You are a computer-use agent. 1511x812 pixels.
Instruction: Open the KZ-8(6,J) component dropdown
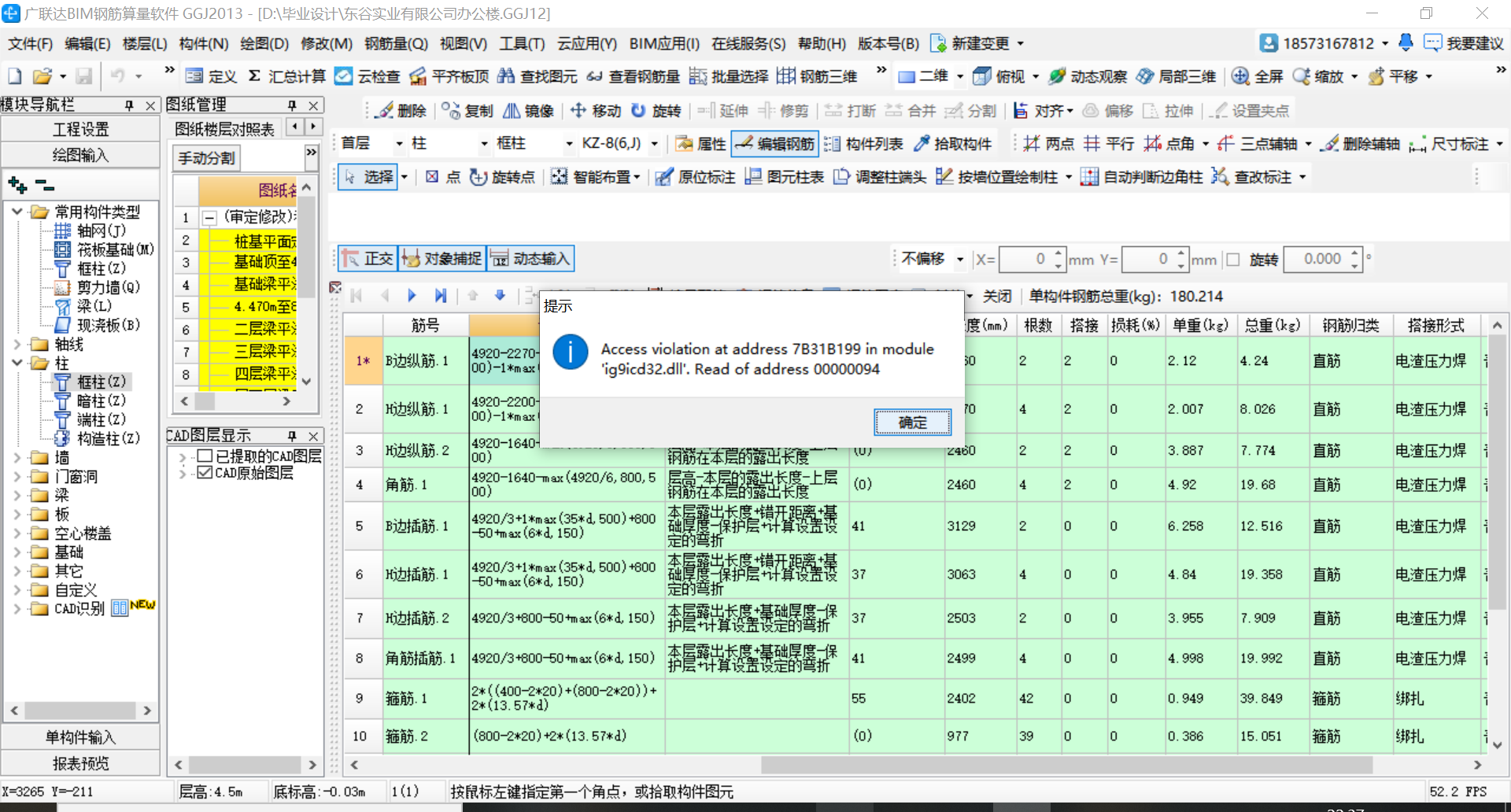(656, 144)
